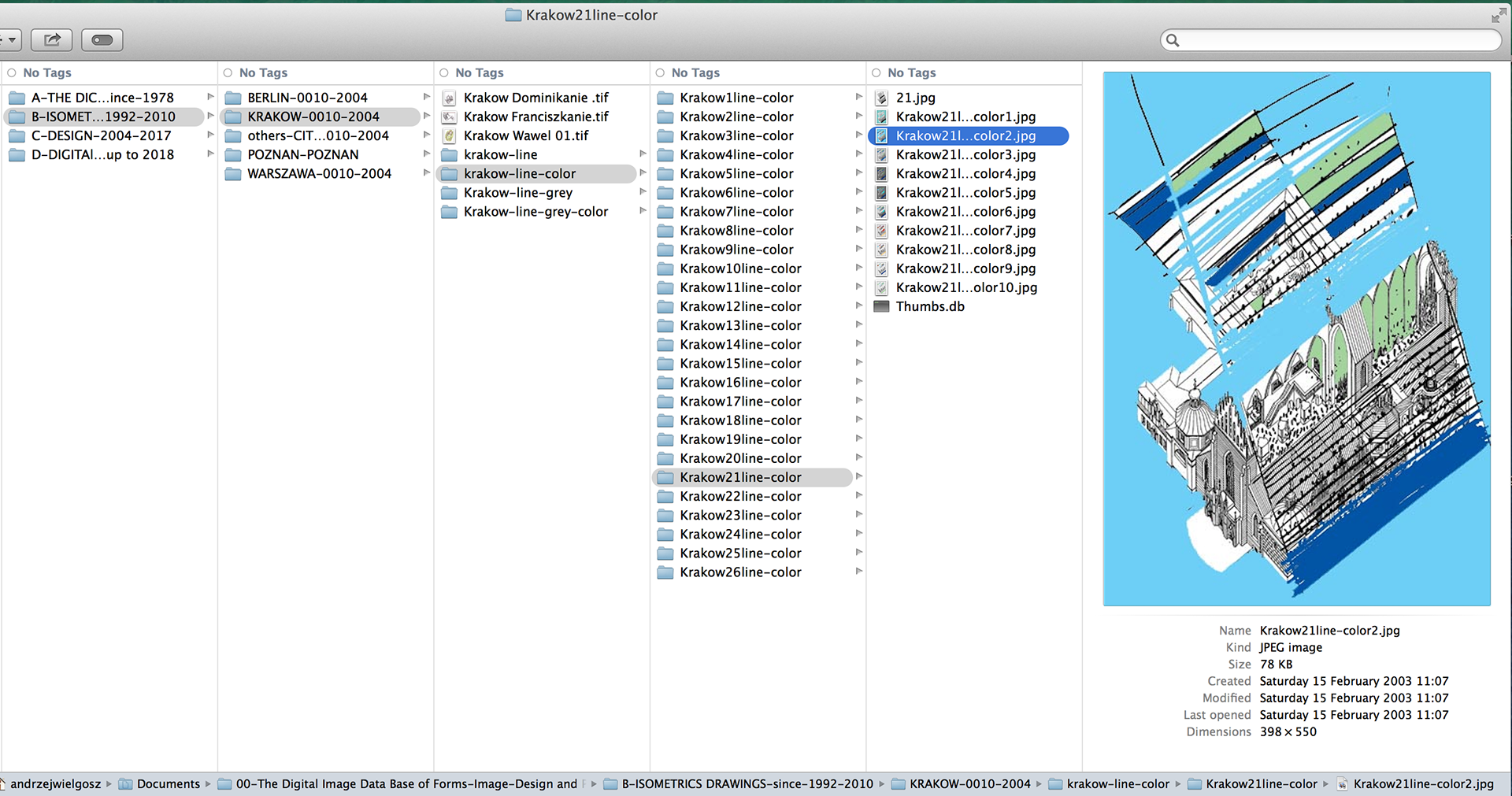The width and height of the screenshot is (1512, 796).
Task: Select Krakow21l...color1.jpg in the file list
Action: [x=968, y=117]
